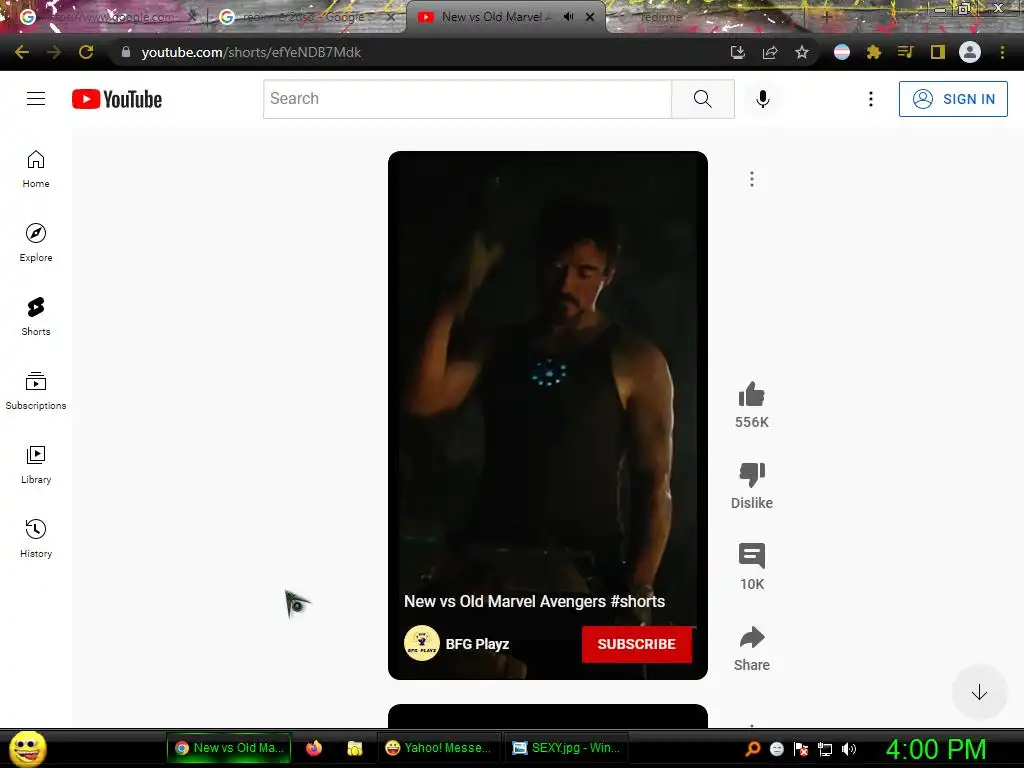Open Explore in sidebar
The image size is (1024, 768).
click(36, 243)
